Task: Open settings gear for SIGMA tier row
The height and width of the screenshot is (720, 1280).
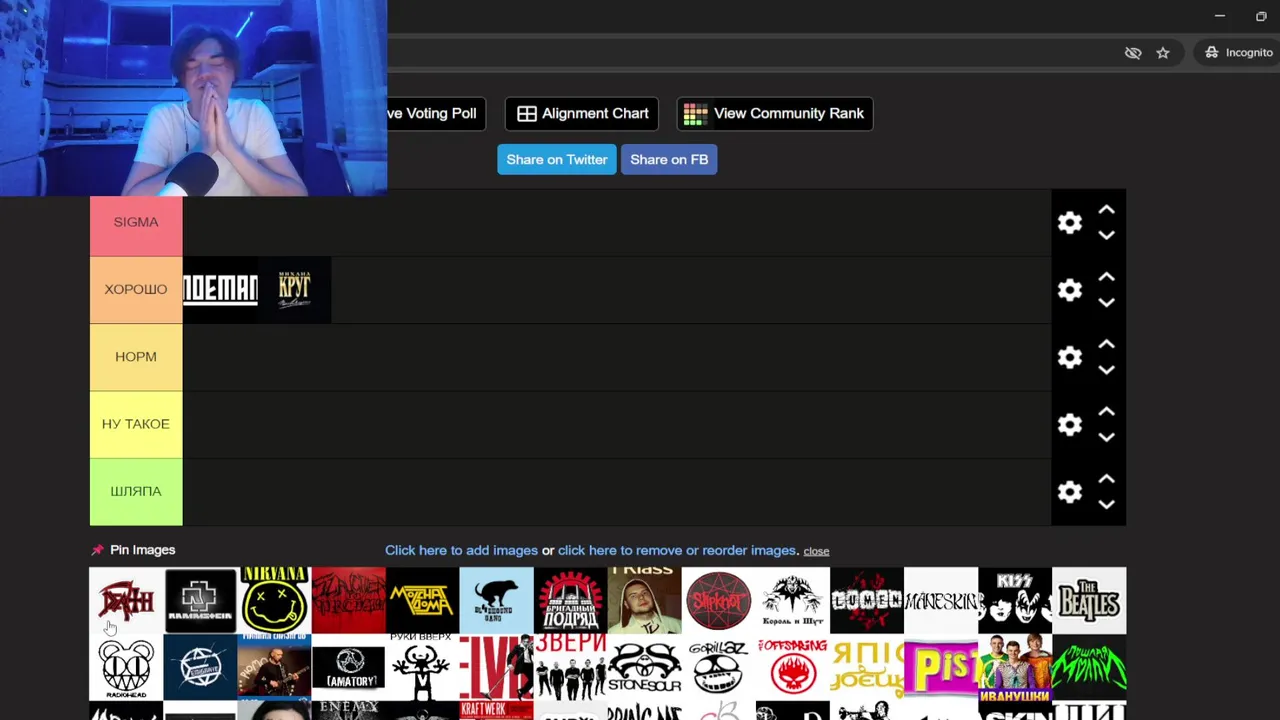Action: click(1070, 222)
